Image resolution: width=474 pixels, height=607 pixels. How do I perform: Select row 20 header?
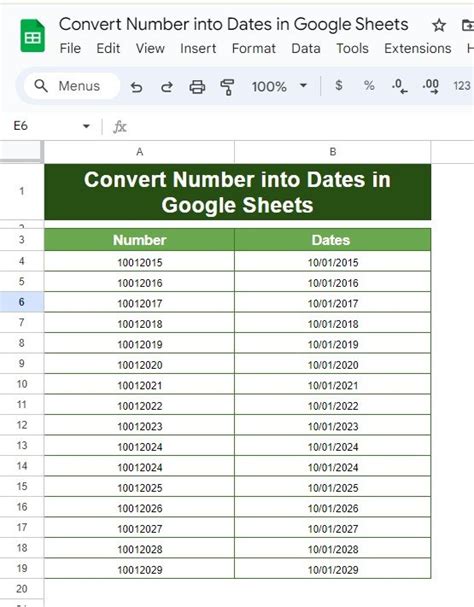coord(22,589)
